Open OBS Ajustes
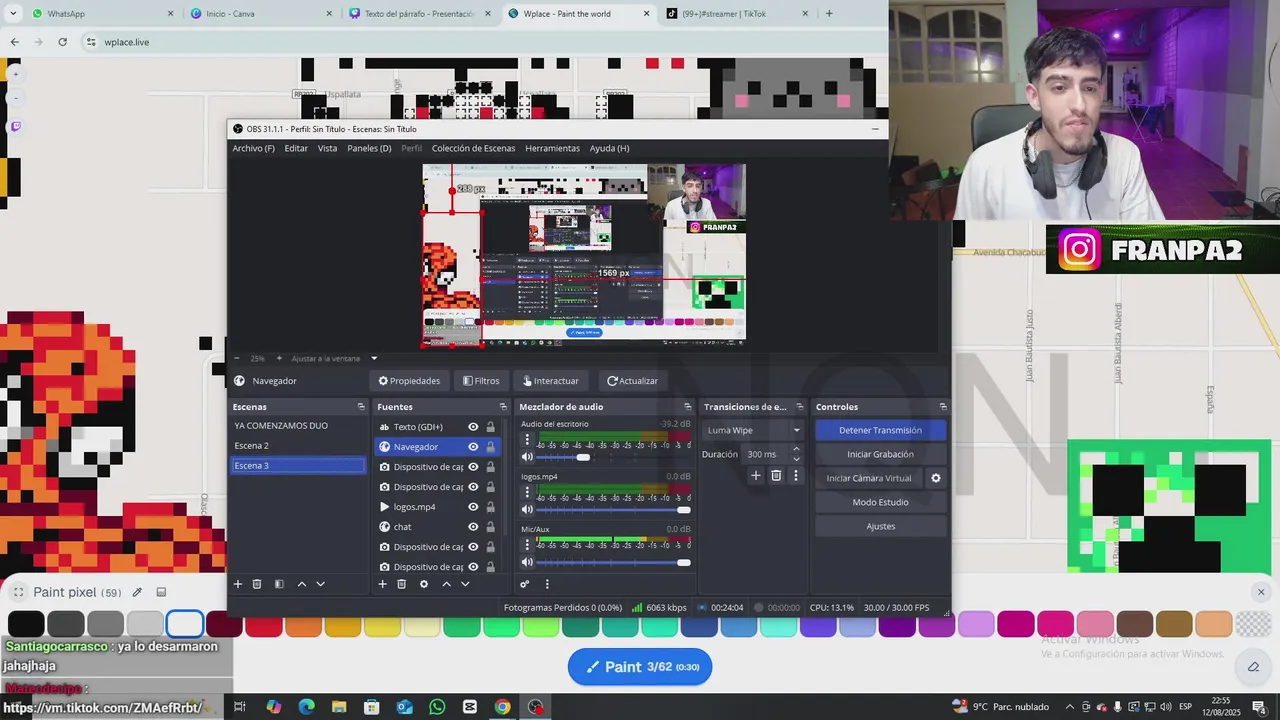This screenshot has height=720, width=1280. (880, 526)
